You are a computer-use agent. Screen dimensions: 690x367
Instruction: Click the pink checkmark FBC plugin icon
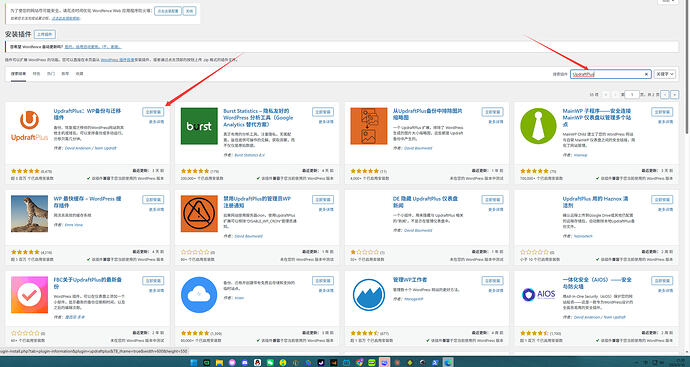coord(29,295)
